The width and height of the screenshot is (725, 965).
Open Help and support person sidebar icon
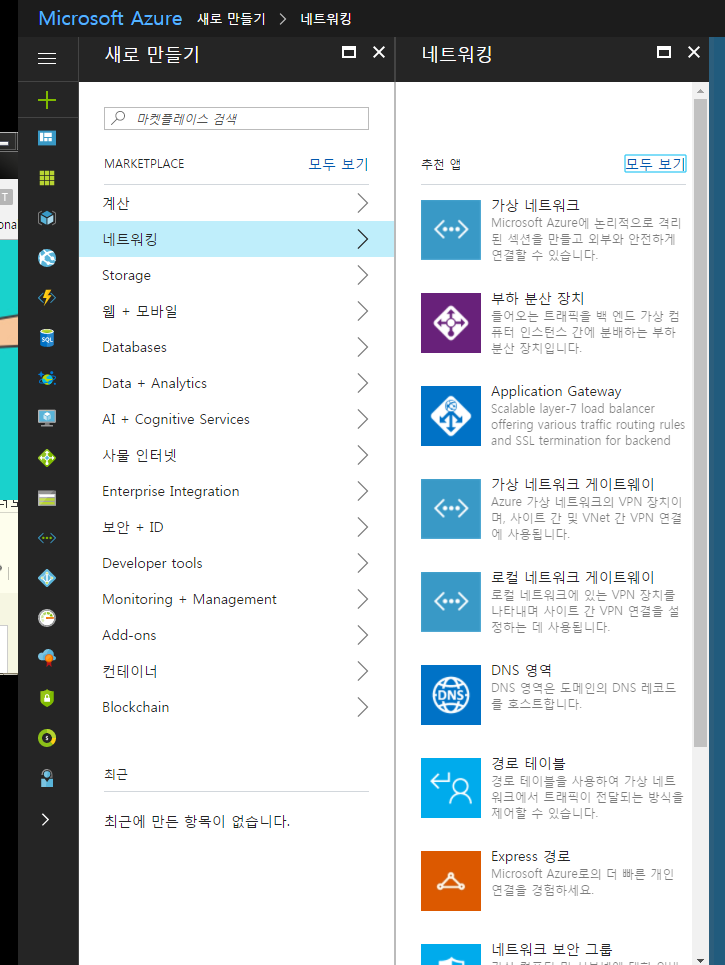[47, 778]
